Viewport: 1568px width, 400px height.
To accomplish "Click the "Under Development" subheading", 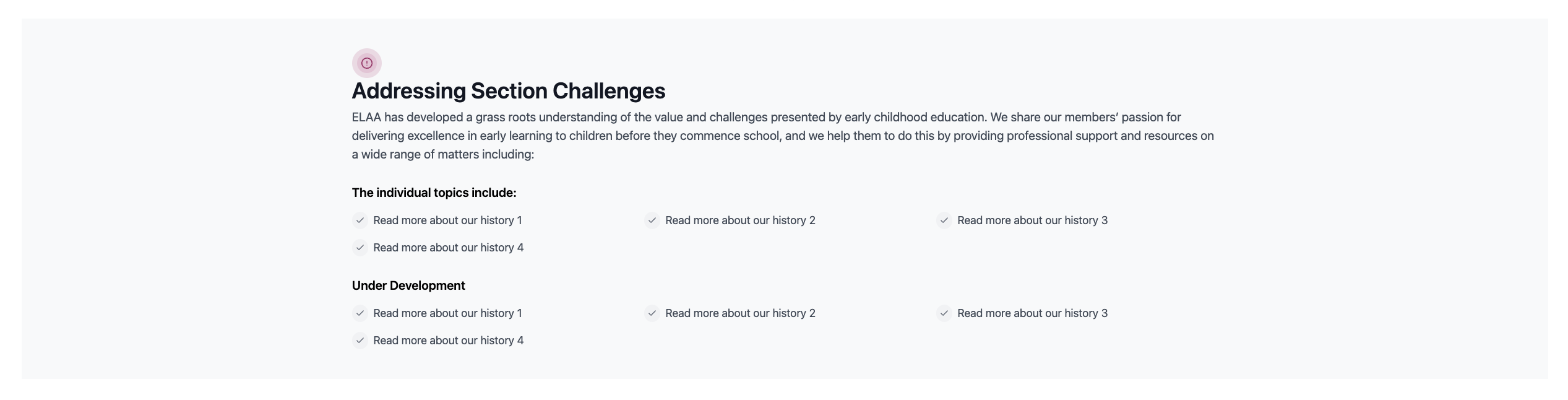I will [408, 285].
